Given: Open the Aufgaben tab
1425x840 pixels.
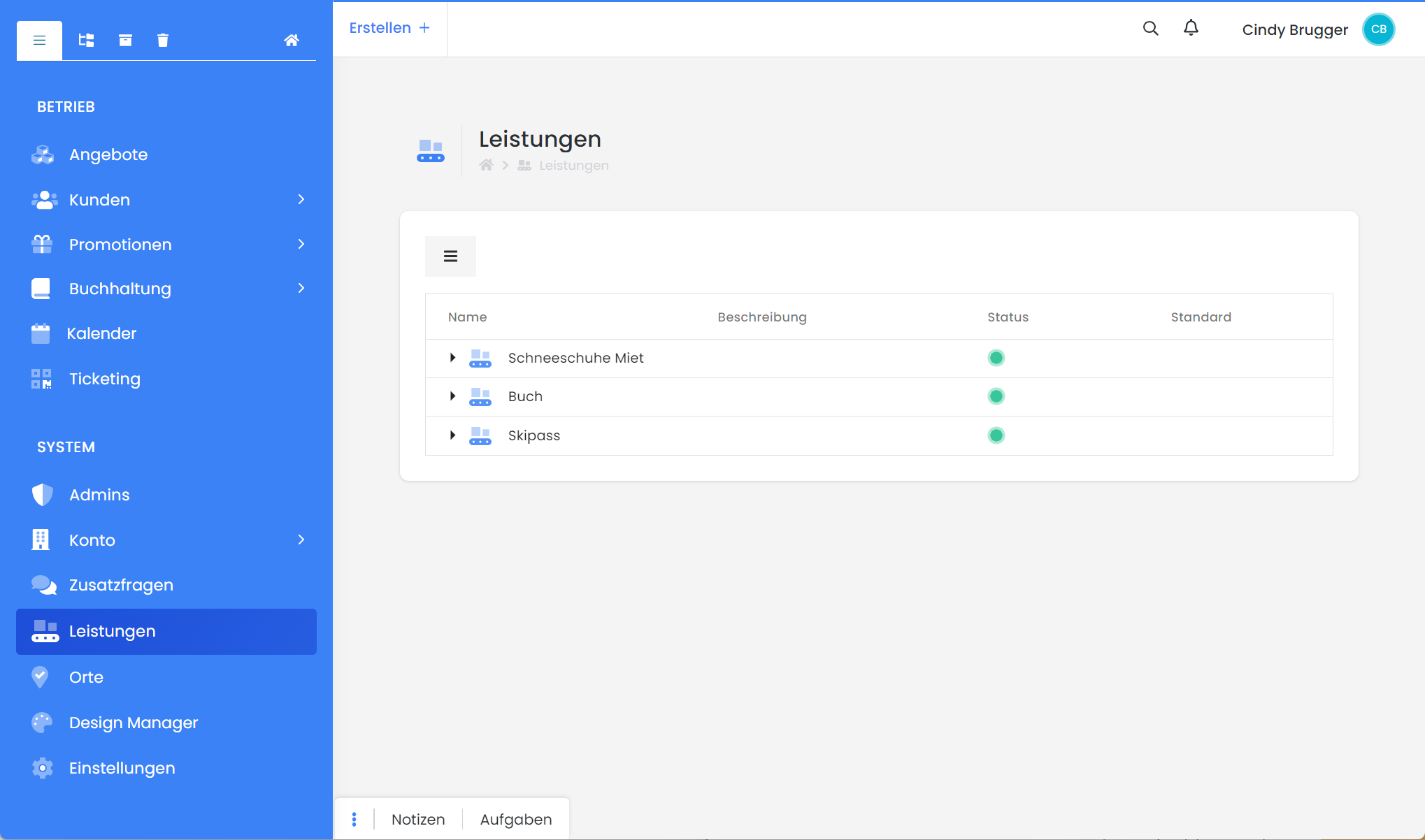Looking at the screenshot, I should (x=516, y=819).
